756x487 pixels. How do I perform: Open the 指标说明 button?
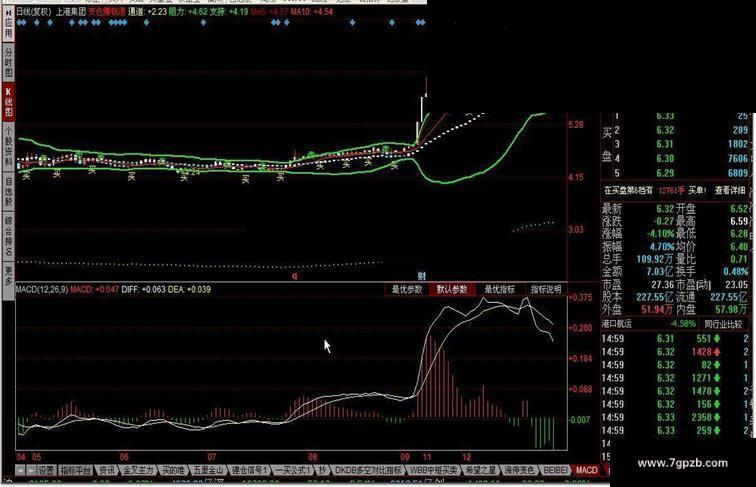coord(546,289)
